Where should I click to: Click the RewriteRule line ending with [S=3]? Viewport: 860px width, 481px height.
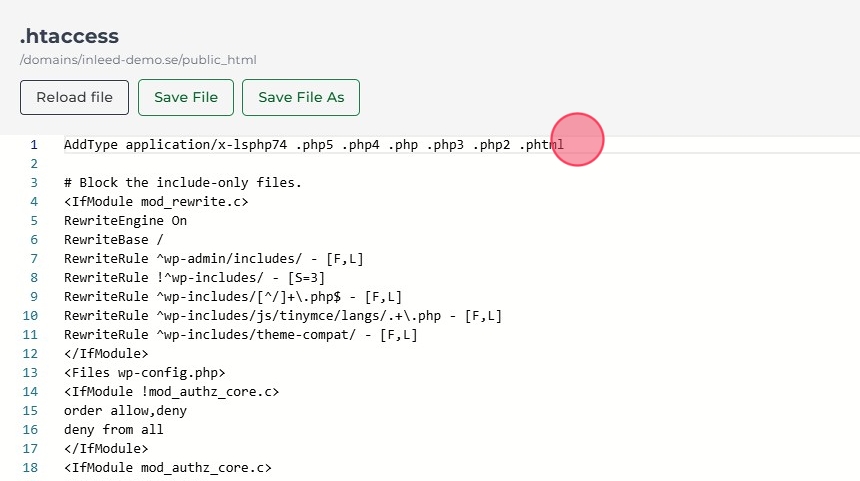pos(194,278)
